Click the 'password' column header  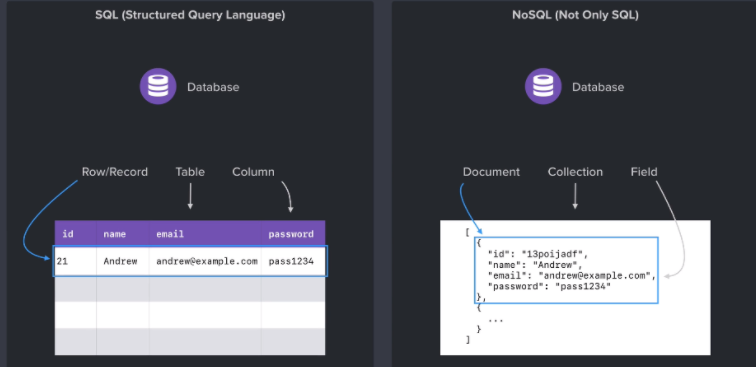pos(293,233)
